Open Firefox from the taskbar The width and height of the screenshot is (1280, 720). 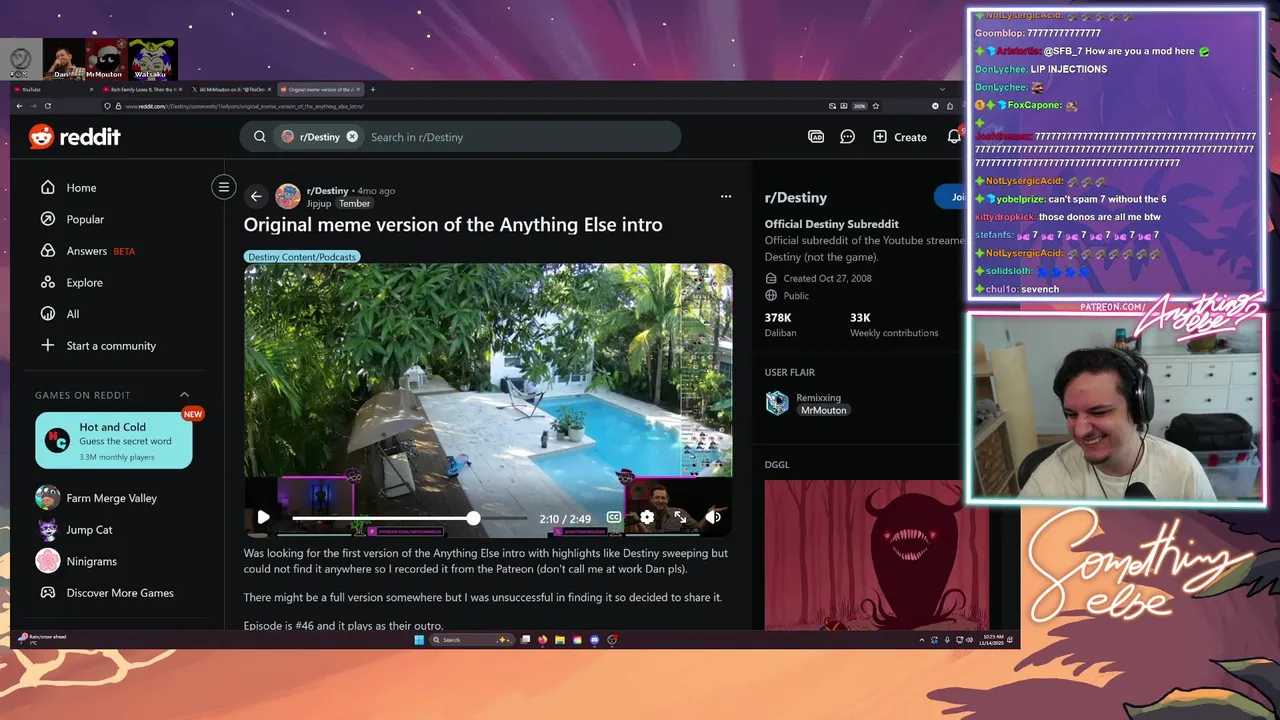click(x=543, y=640)
